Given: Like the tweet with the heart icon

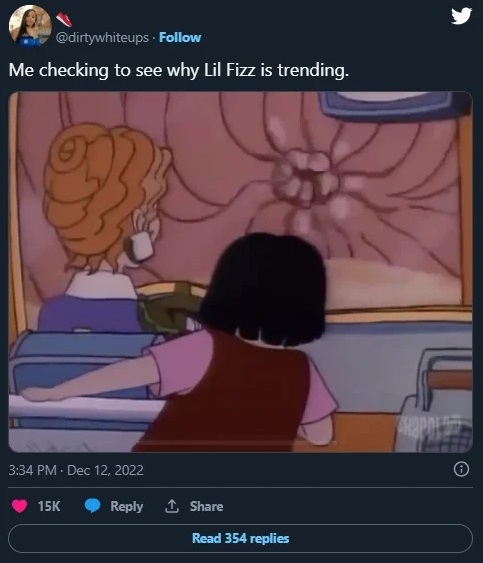Looking at the screenshot, I should pyautogui.click(x=19, y=506).
